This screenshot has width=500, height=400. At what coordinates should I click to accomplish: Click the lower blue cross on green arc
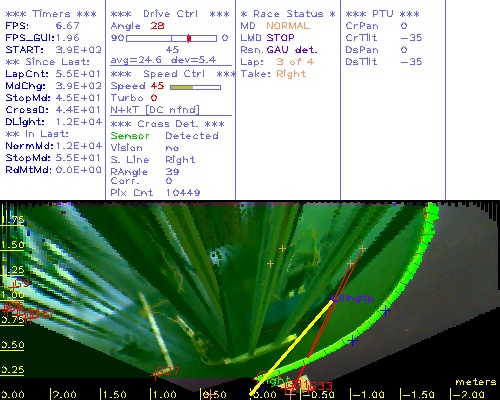click(352, 341)
